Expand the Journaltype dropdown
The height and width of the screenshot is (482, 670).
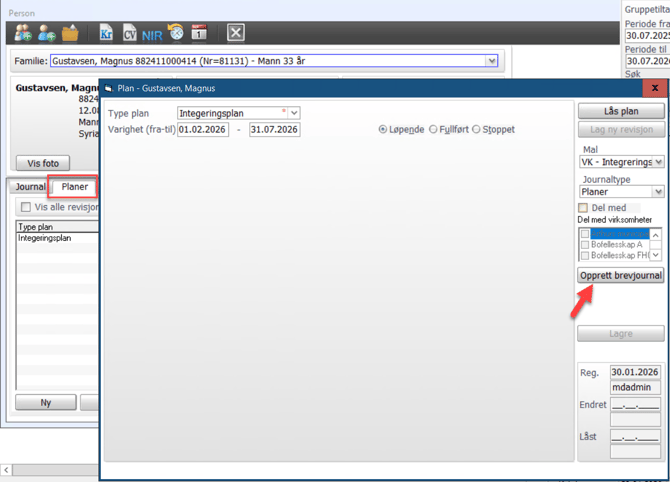click(657, 192)
